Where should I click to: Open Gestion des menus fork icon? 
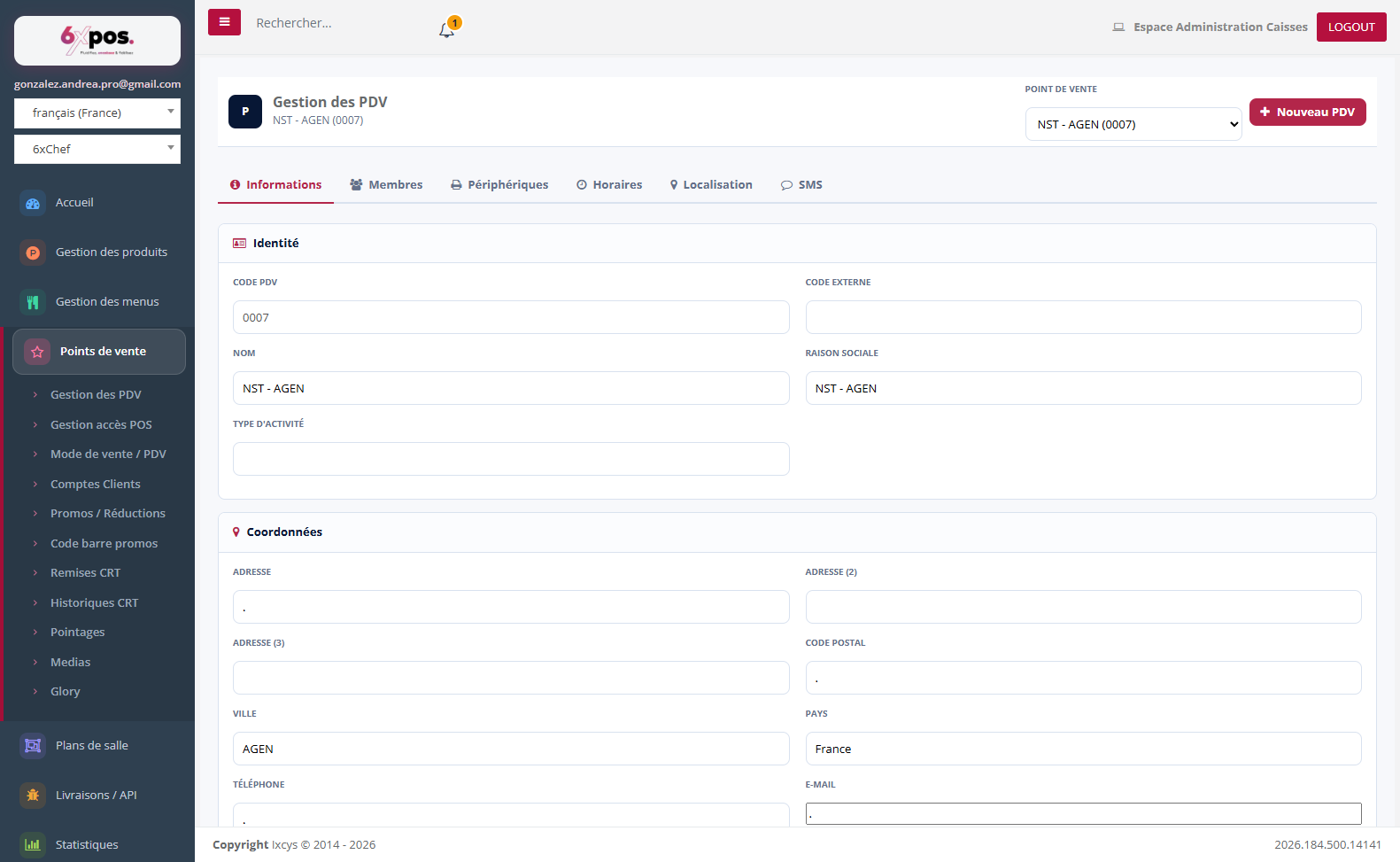point(33,302)
